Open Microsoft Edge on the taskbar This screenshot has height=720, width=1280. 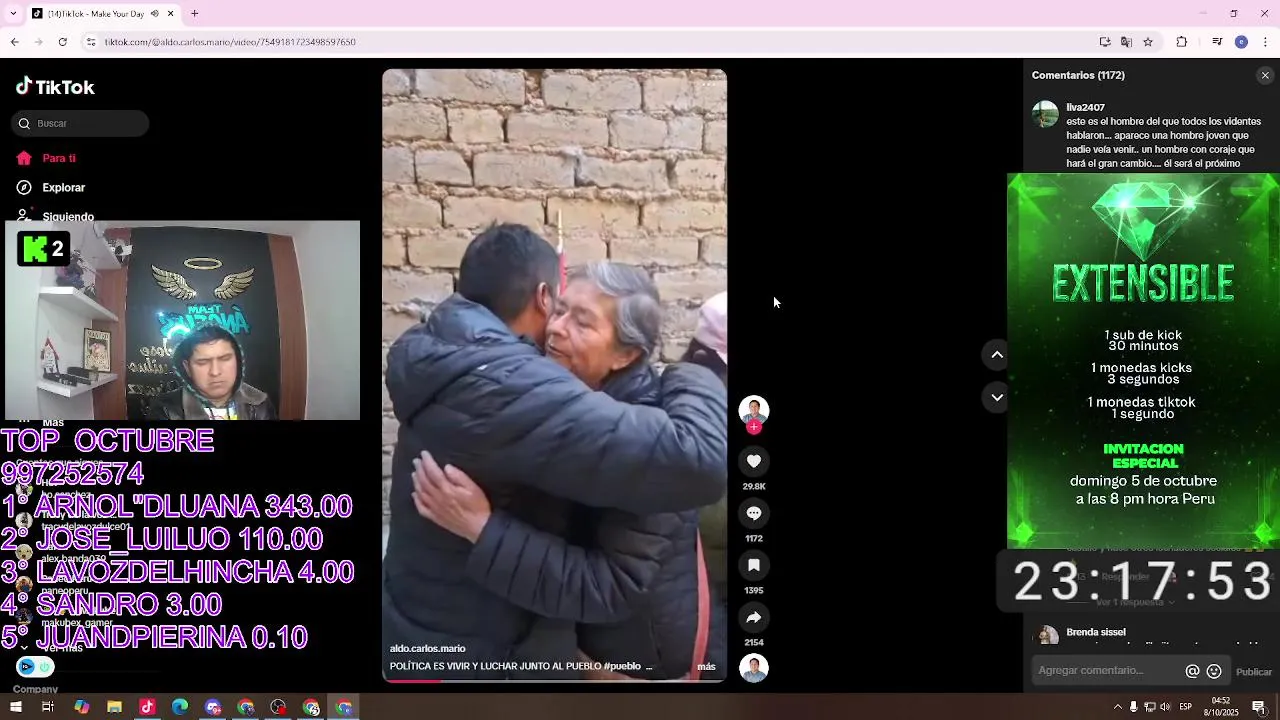tap(180, 707)
